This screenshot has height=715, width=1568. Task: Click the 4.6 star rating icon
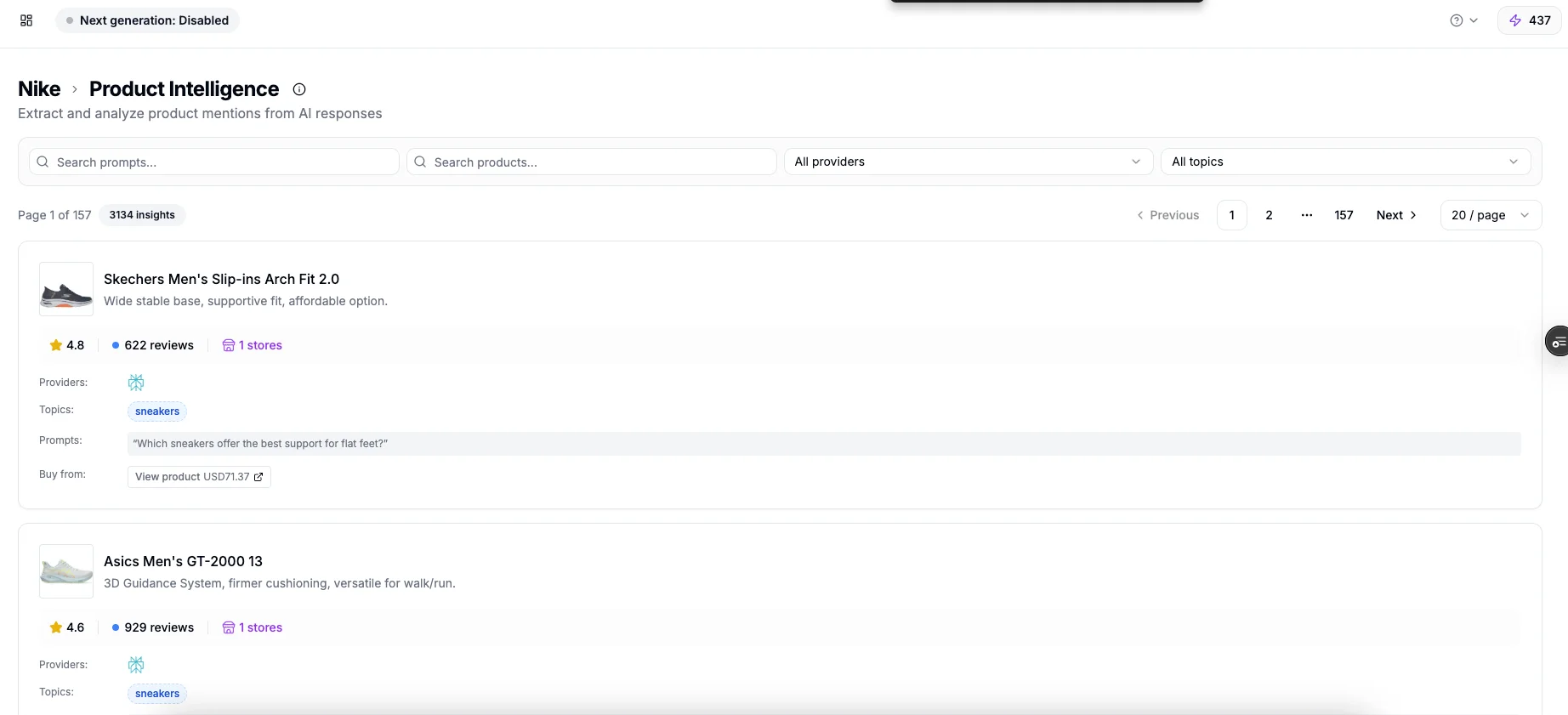(56, 627)
